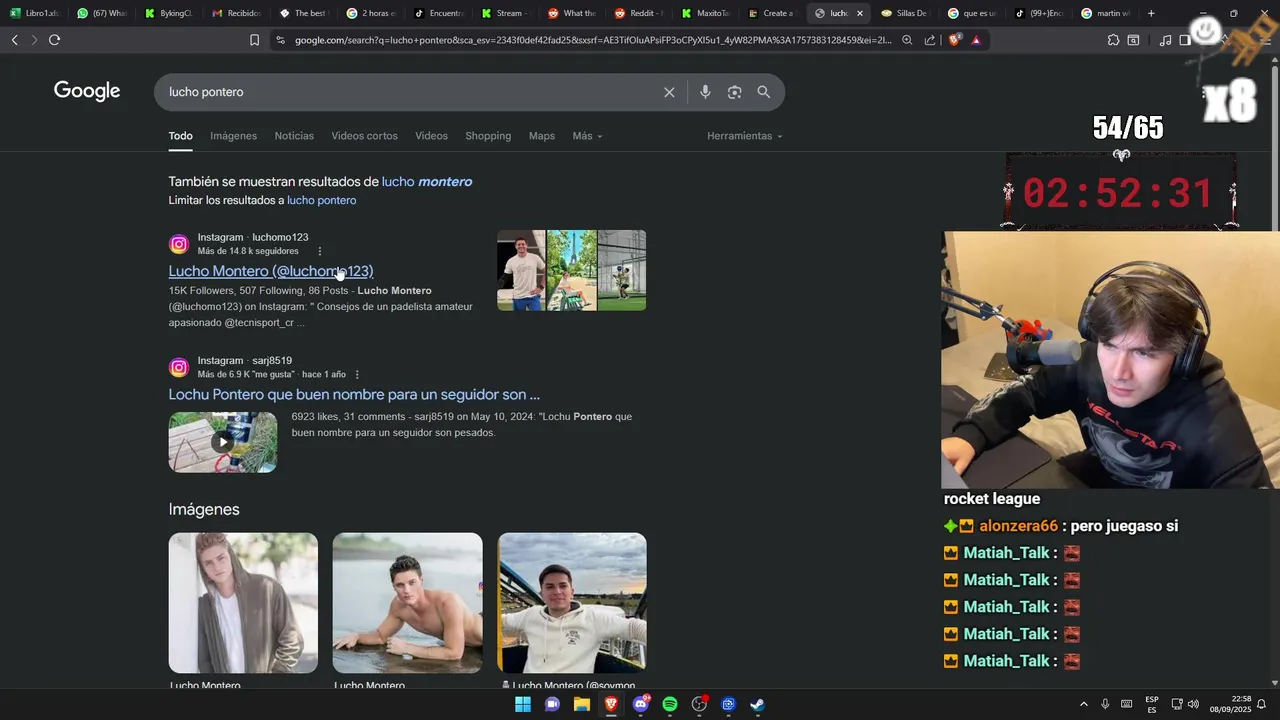The width and height of the screenshot is (1280, 720).
Task: Switch to Noticias results tab
Action: (x=294, y=136)
